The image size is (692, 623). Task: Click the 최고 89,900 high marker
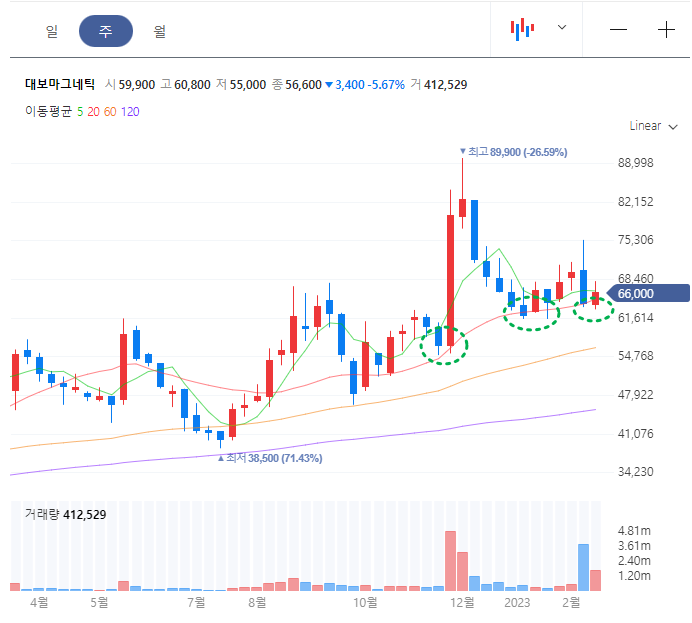513,152
